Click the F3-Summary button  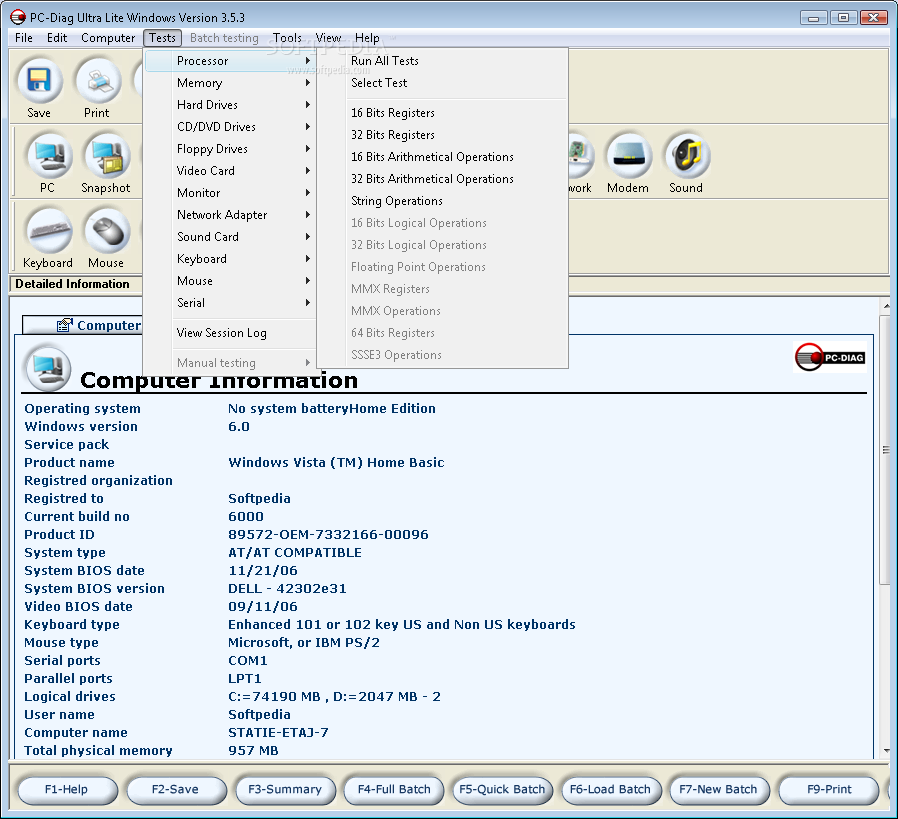[285, 790]
